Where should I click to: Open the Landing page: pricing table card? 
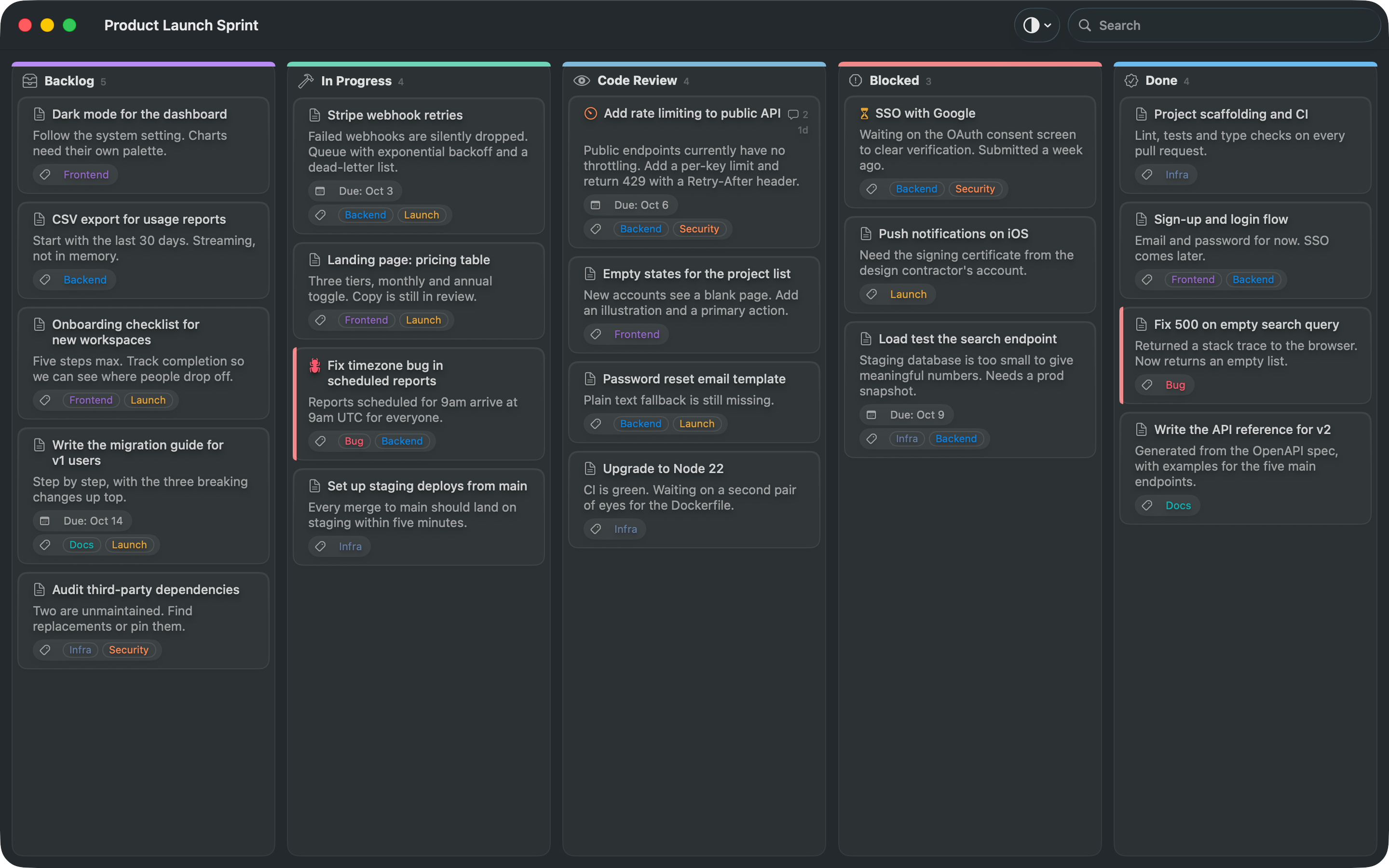[419, 290]
